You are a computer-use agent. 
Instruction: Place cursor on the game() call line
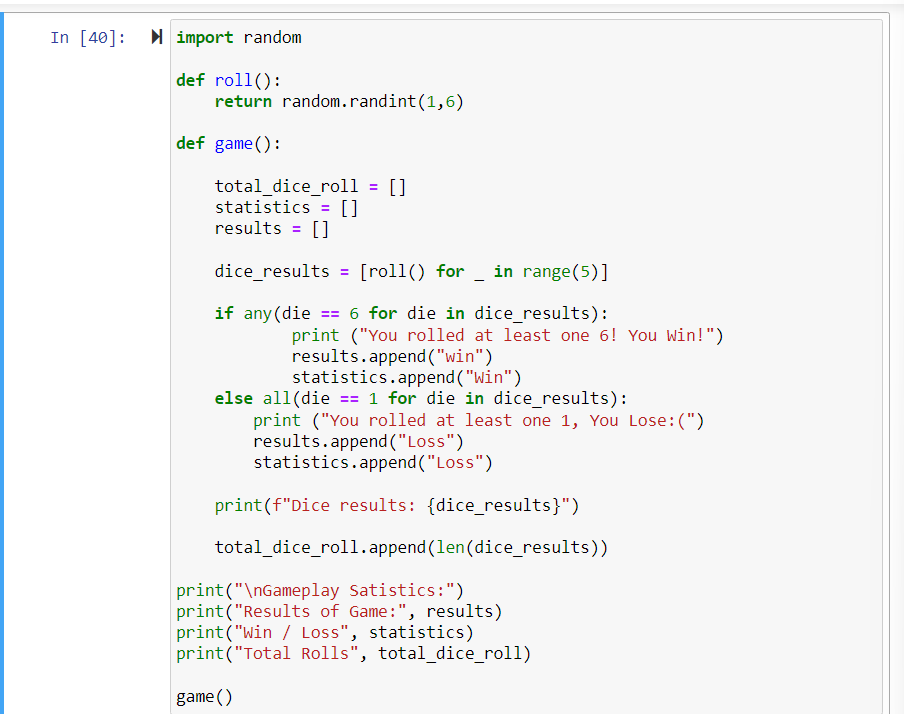[204, 695]
